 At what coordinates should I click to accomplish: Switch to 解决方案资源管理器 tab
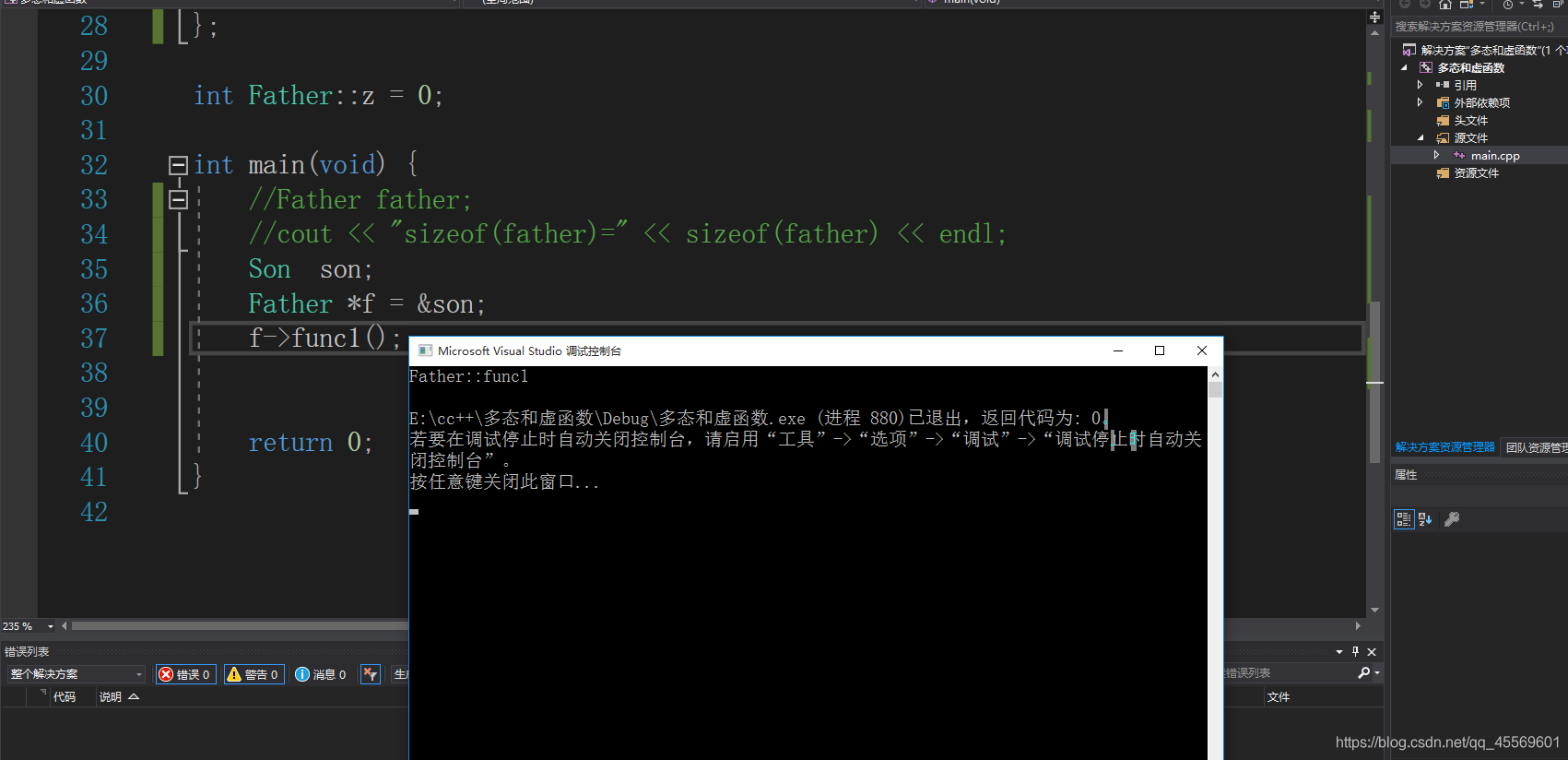[1444, 447]
